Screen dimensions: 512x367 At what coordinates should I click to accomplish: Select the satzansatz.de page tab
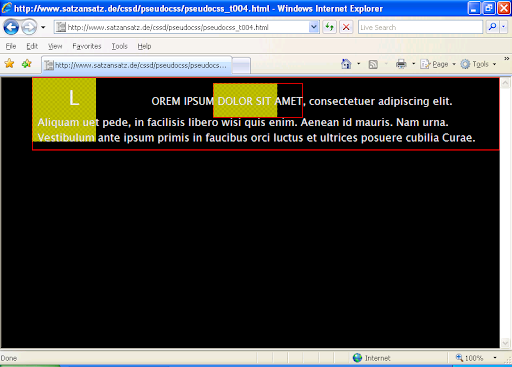coord(137,65)
